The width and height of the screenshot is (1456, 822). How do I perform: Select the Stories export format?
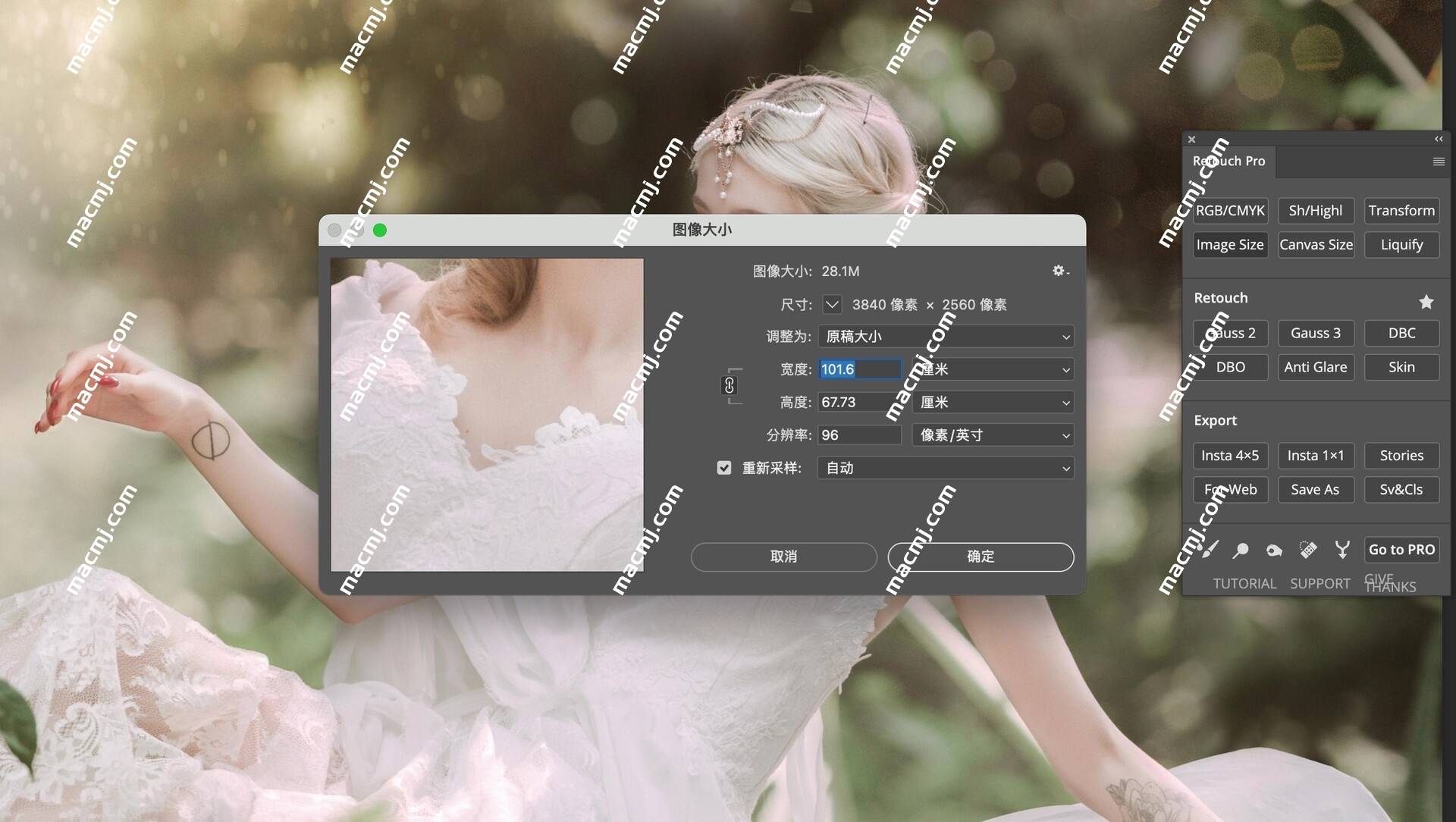(x=1400, y=455)
